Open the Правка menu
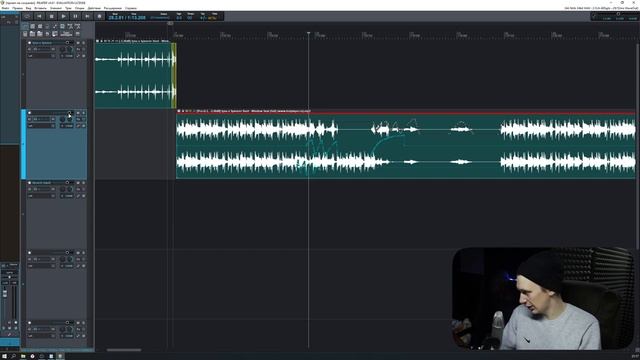 tap(17, 8)
